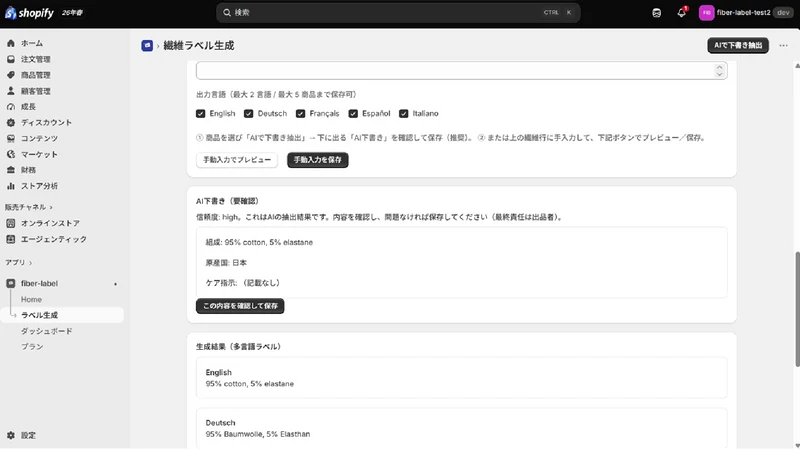The image size is (800, 450).
Task: Open ストア分析 in the sidebar
Action: 39,186
